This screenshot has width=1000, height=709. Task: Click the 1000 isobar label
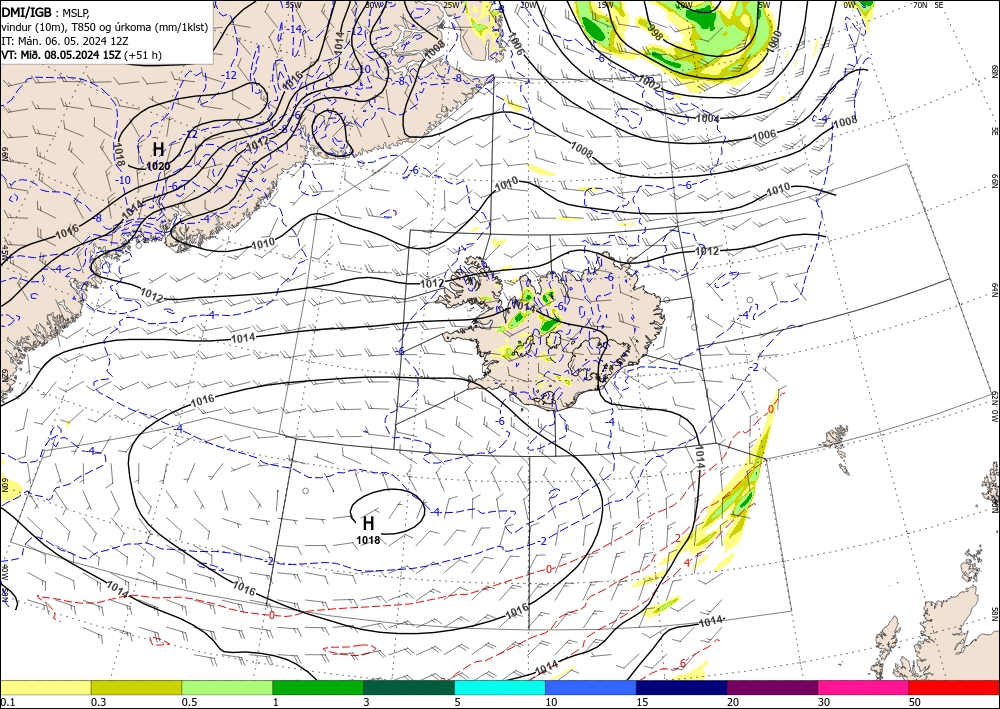point(772,41)
